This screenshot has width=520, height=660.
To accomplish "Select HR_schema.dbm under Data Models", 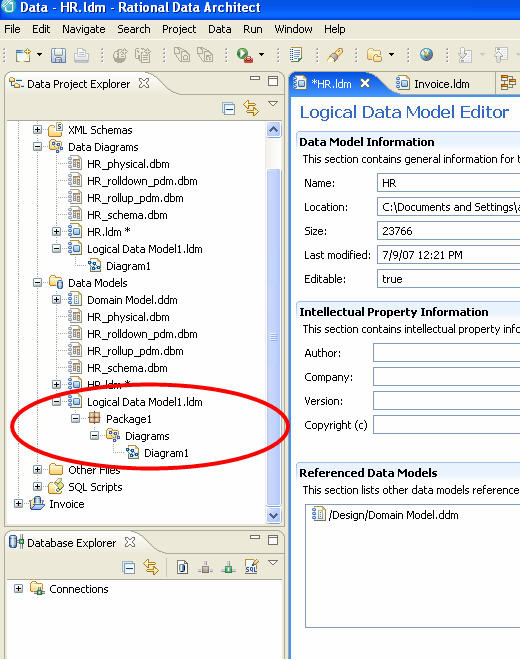I will point(127,368).
